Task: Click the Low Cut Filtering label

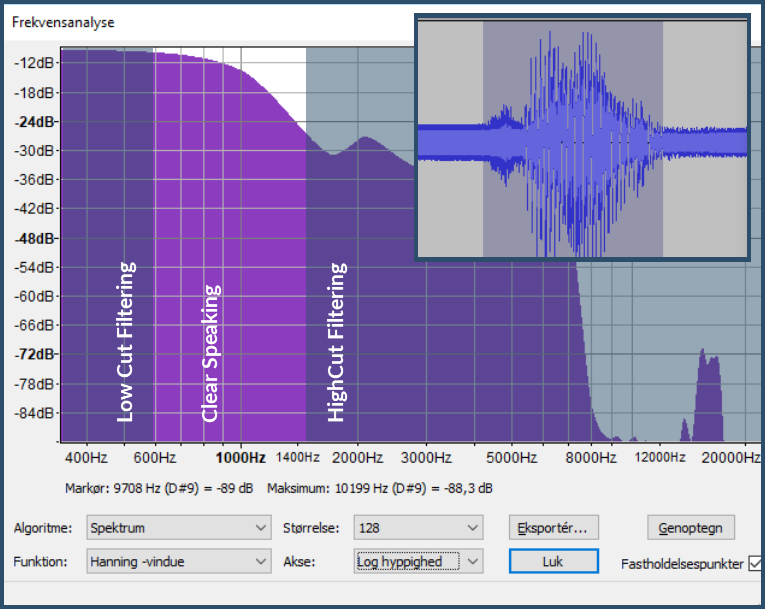Action: (126, 342)
